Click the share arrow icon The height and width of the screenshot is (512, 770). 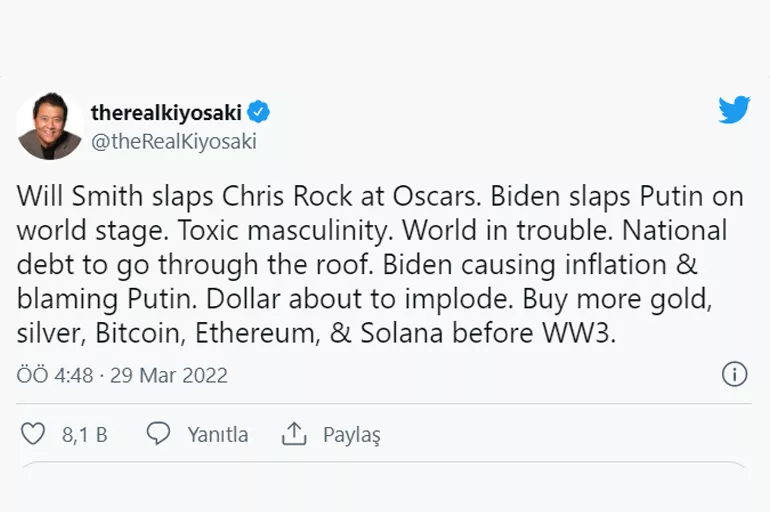(x=293, y=434)
